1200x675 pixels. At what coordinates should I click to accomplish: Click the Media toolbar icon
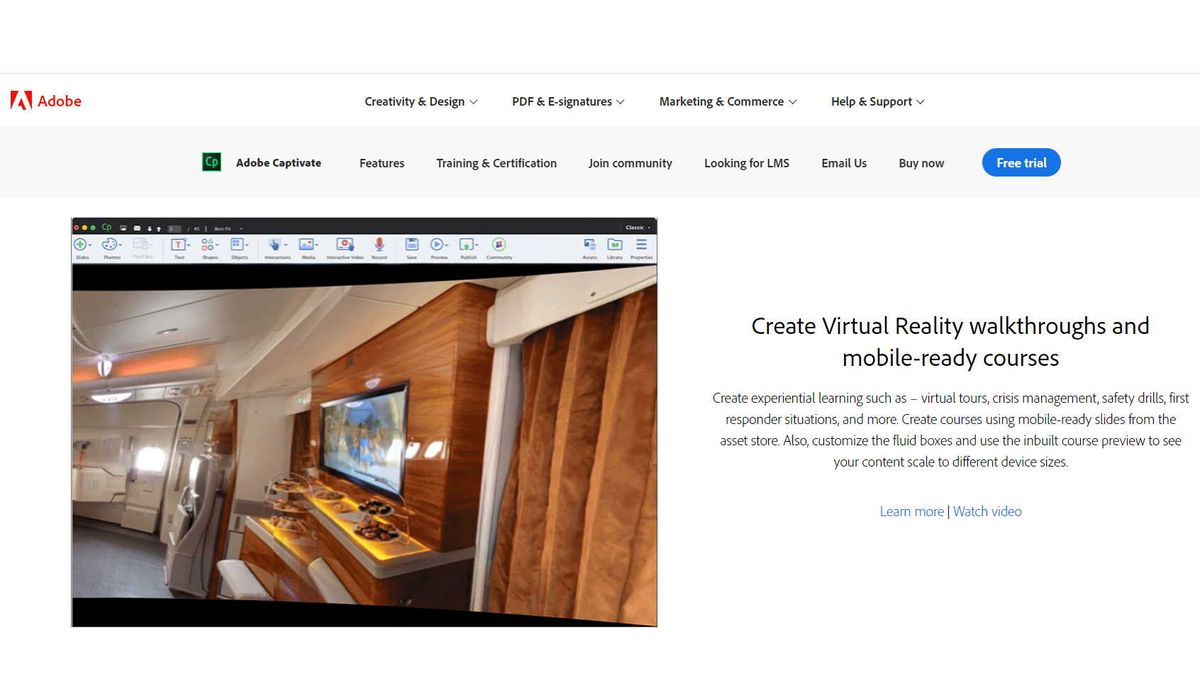(x=306, y=244)
